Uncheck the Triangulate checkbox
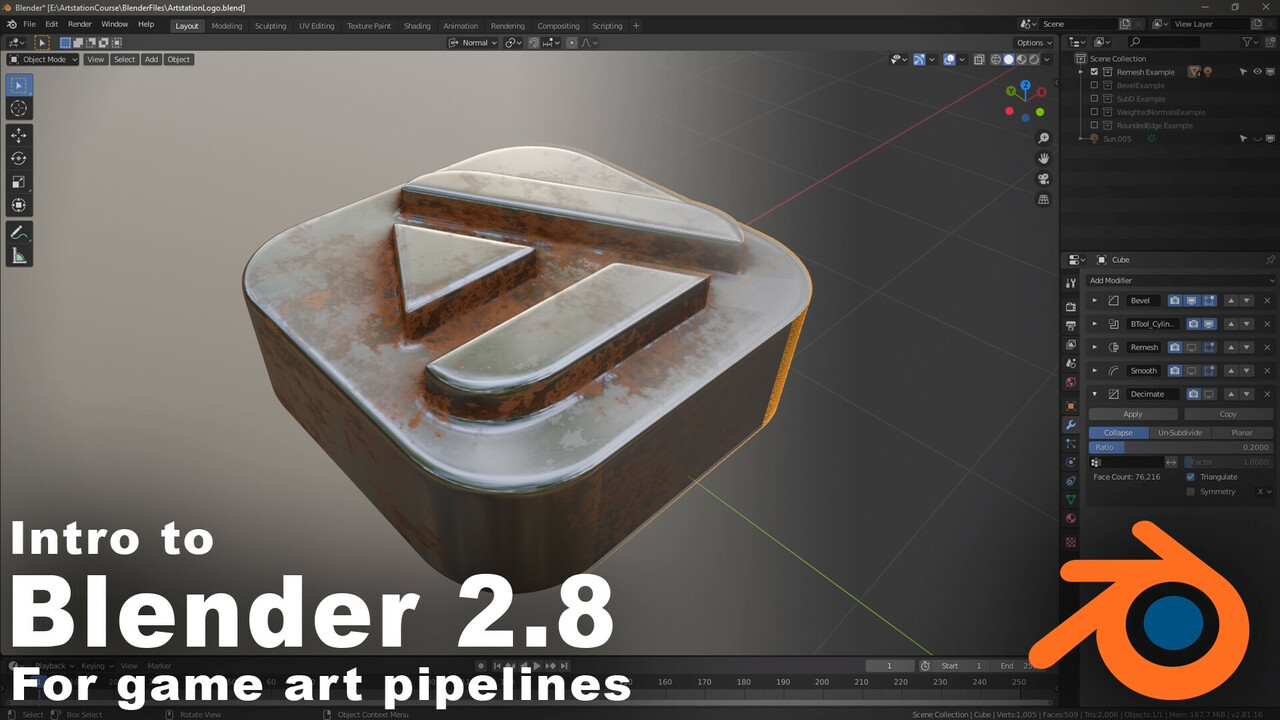 (x=1190, y=477)
